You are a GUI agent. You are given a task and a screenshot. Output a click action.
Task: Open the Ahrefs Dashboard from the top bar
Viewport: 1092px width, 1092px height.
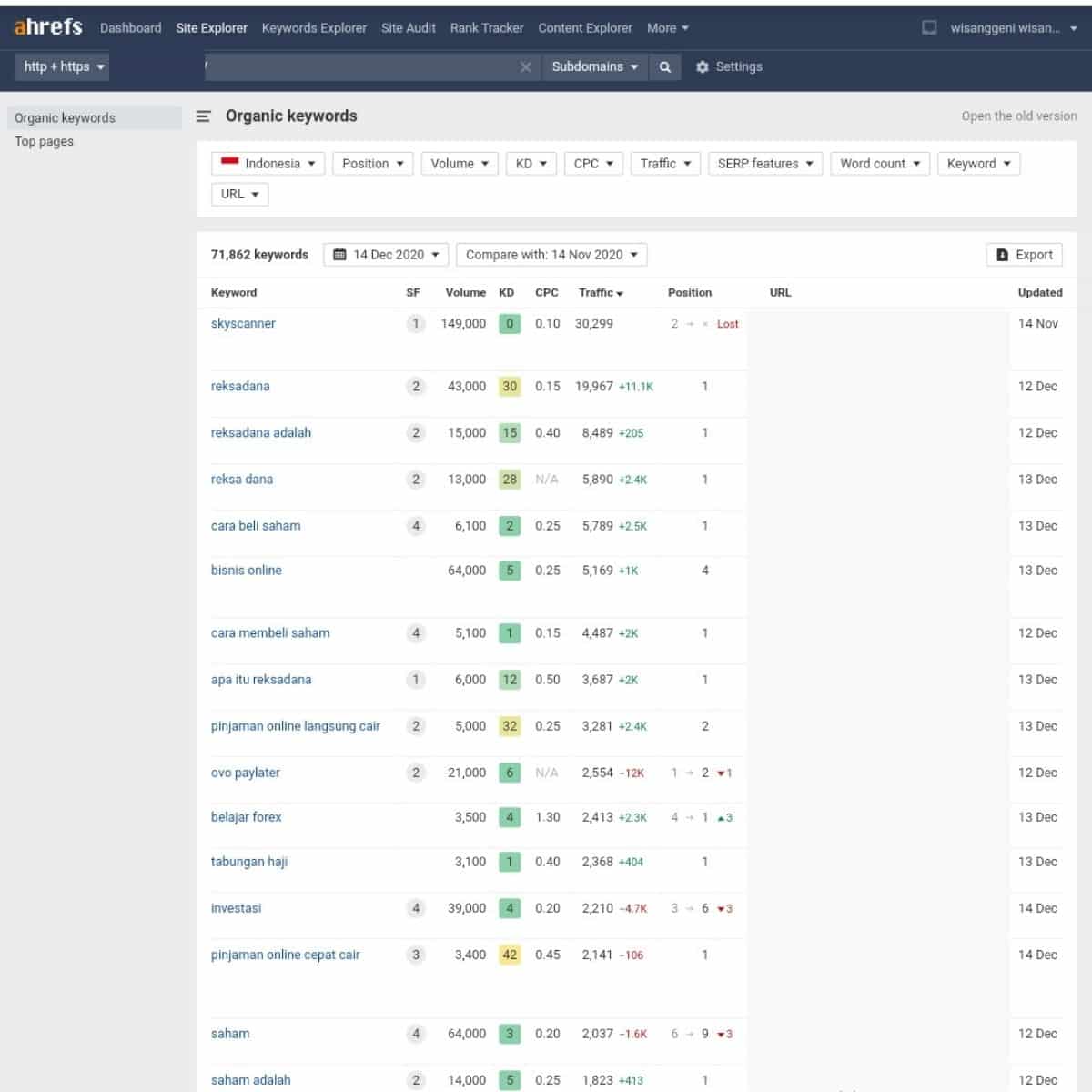coord(130,28)
